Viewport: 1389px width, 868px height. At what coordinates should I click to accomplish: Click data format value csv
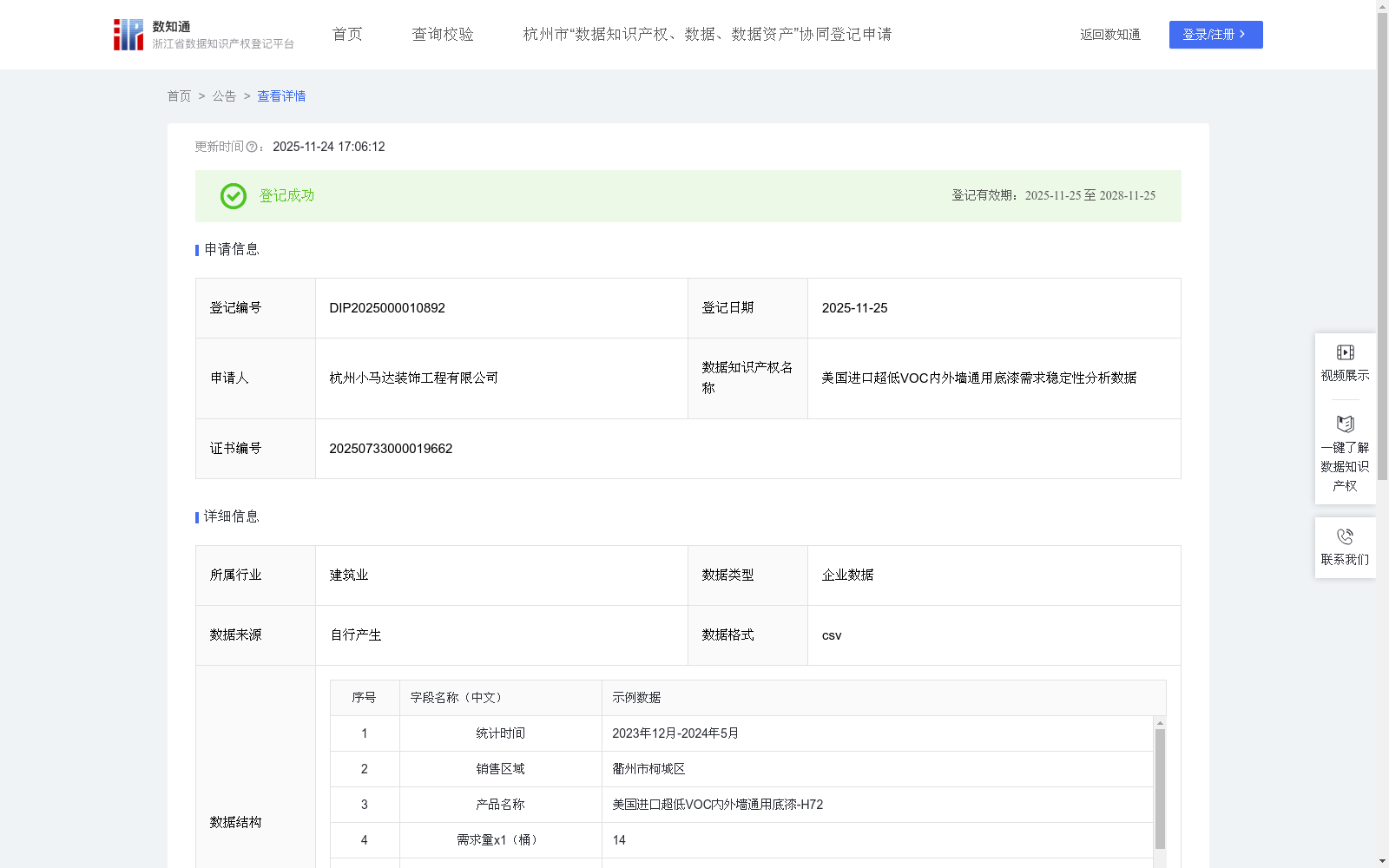tap(832, 635)
